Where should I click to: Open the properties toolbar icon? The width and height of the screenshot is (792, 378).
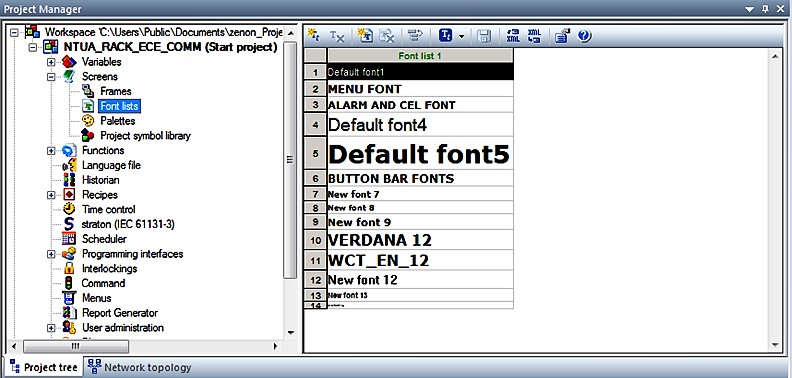[562, 35]
